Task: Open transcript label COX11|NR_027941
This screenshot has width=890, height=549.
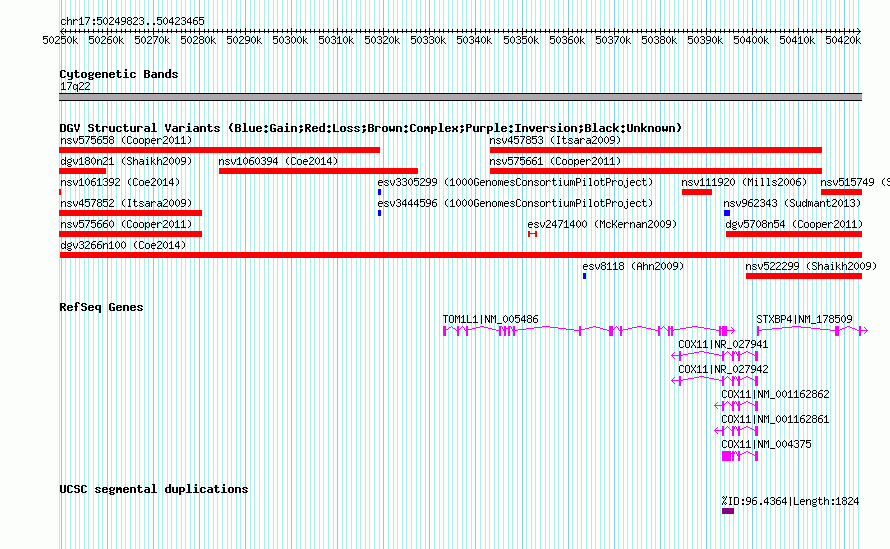Action: click(x=723, y=344)
